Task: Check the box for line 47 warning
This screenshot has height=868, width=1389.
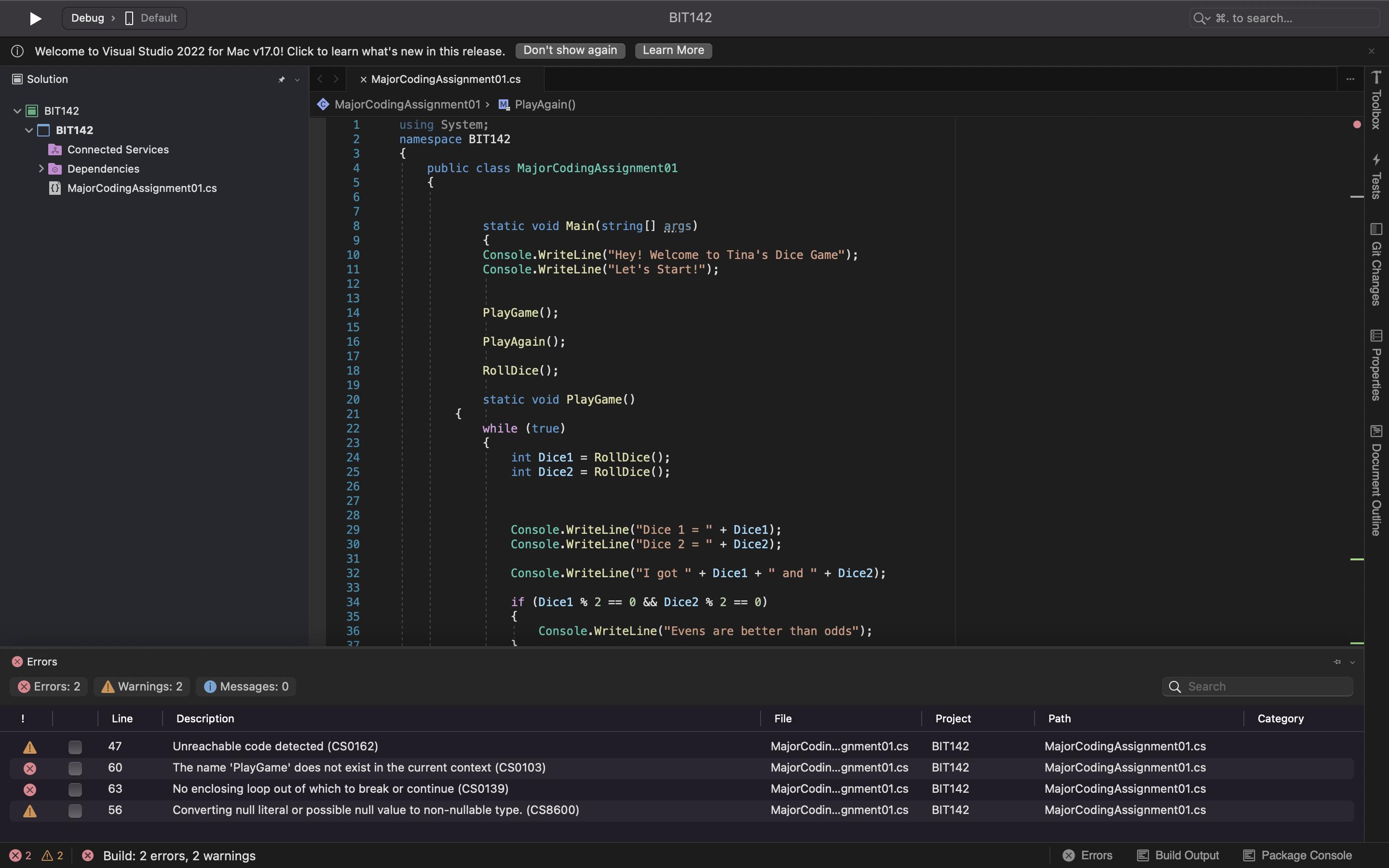Action: click(75, 747)
